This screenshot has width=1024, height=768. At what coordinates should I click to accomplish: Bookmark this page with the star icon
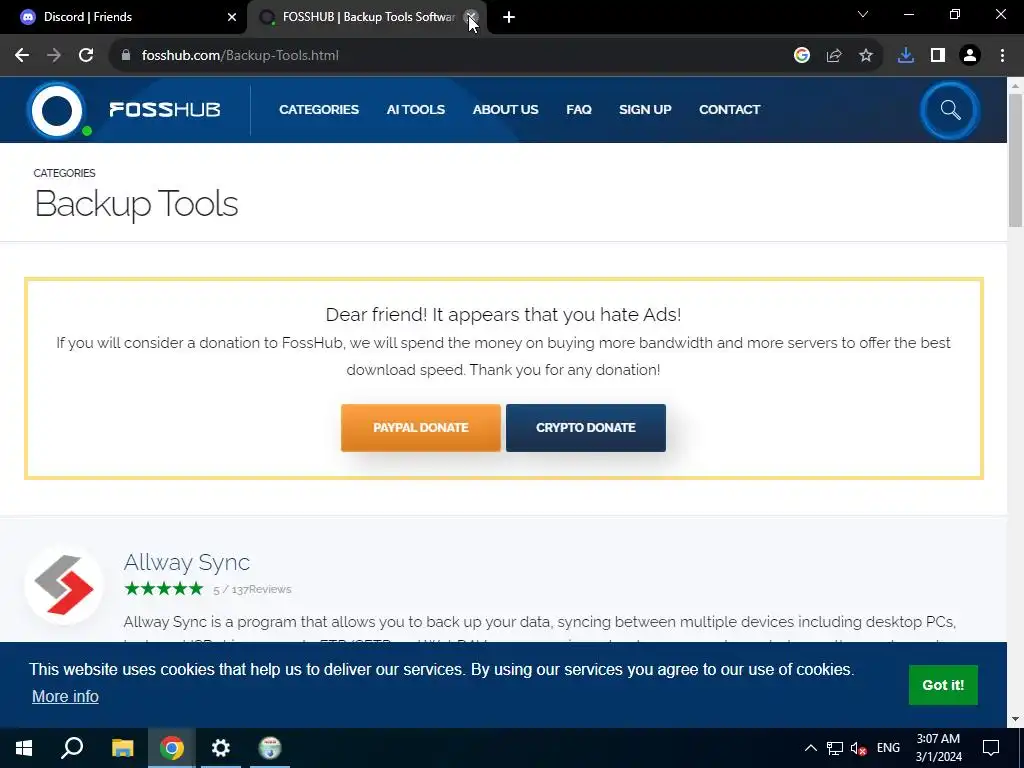(x=866, y=56)
